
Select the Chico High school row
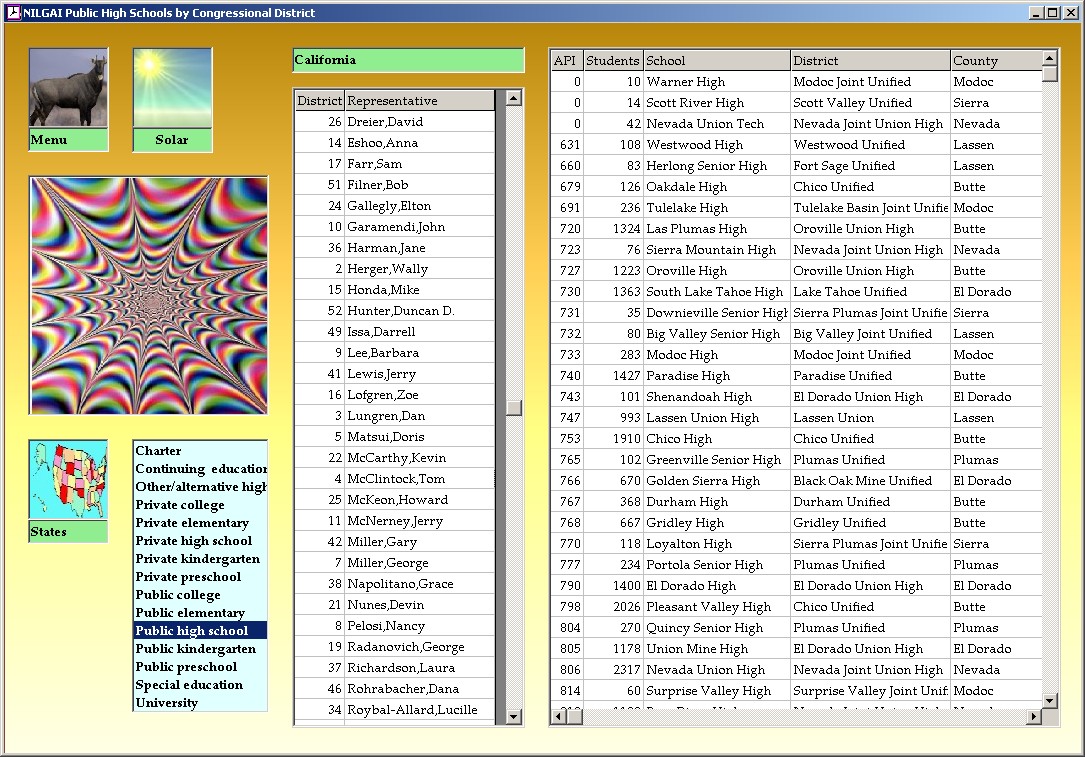(x=679, y=439)
